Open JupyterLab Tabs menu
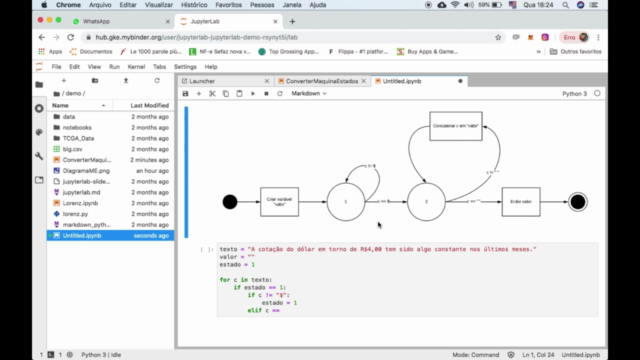Image resolution: width=640 pixels, height=360 pixels. click(x=159, y=67)
